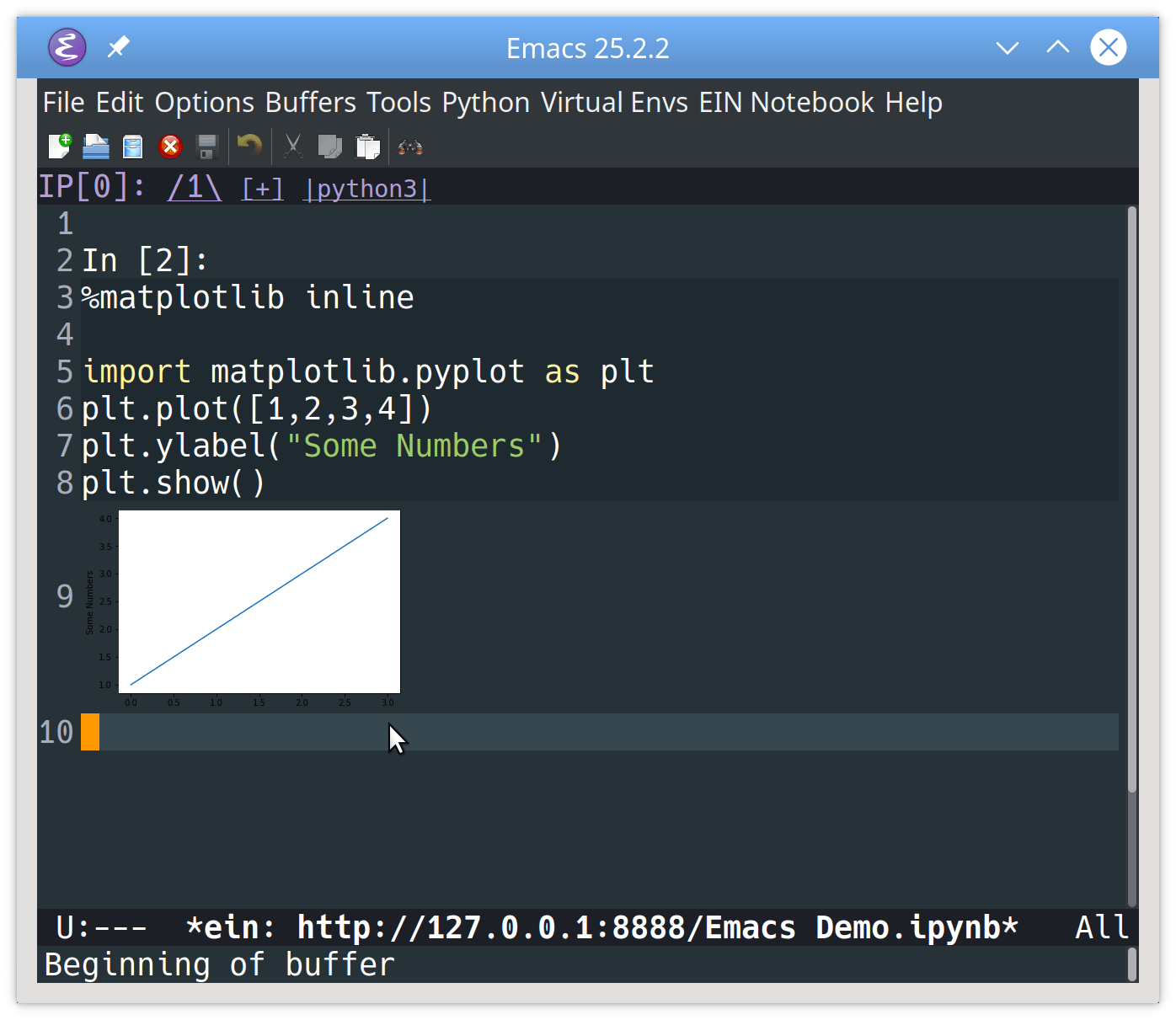Expand the window using the up chevron
Viewport: 1176px width, 1020px height.
pos(1058,47)
